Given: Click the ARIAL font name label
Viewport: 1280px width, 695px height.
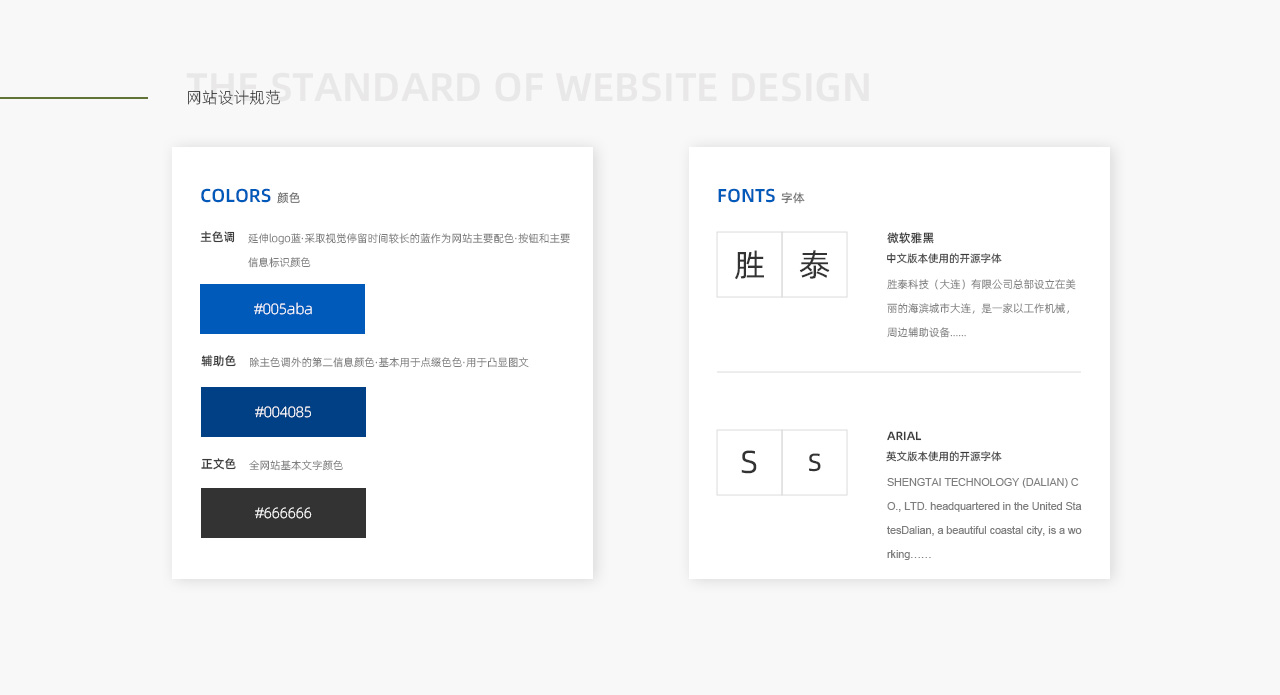Looking at the screenshot, I should [x=904, y=436].
